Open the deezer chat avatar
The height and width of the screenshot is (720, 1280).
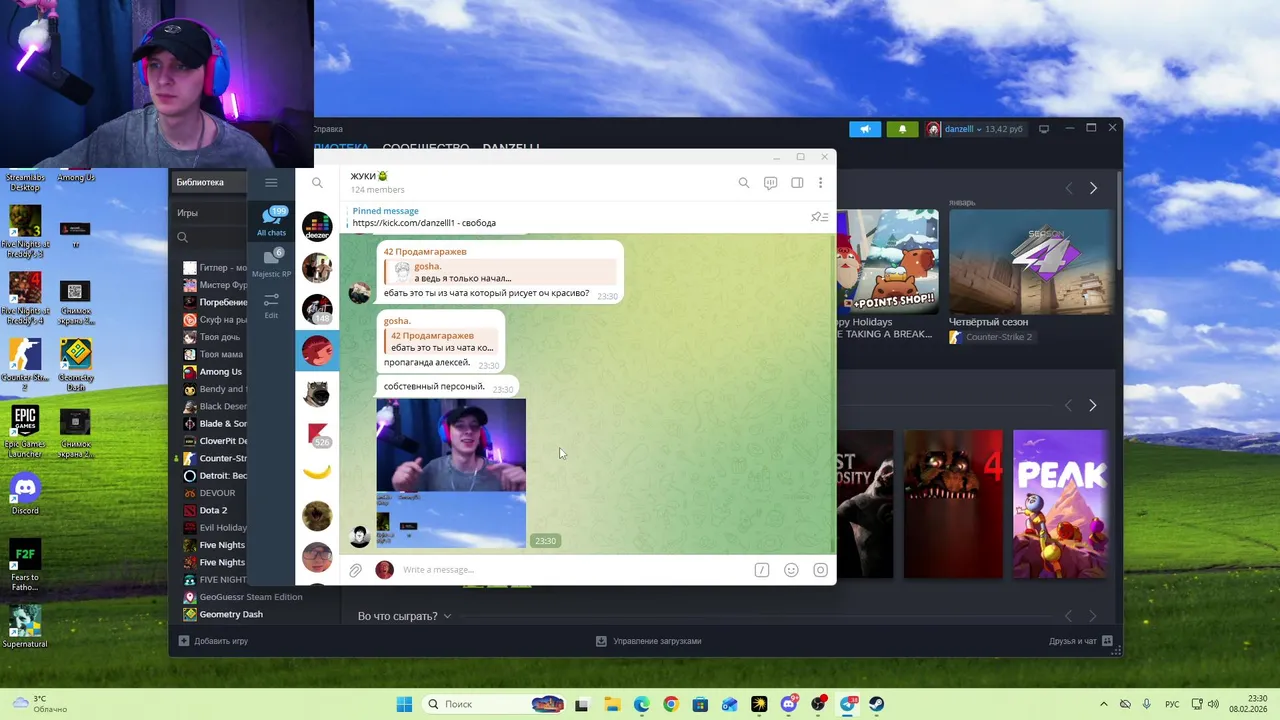coord(317,227)
